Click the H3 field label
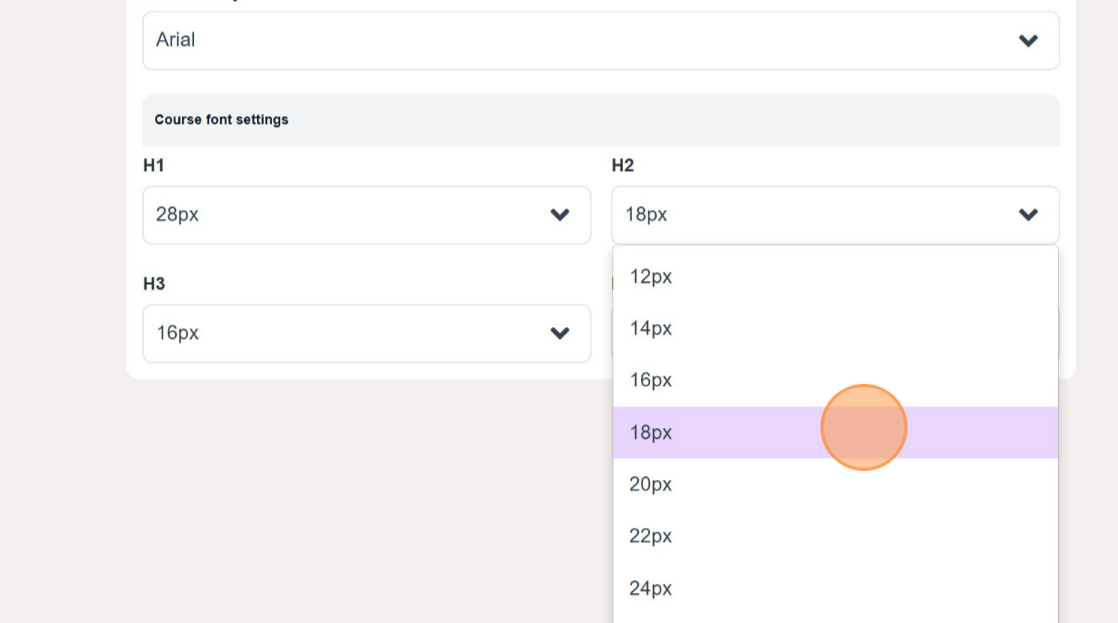Viewport: 1118px width, 623px height. 153,284
